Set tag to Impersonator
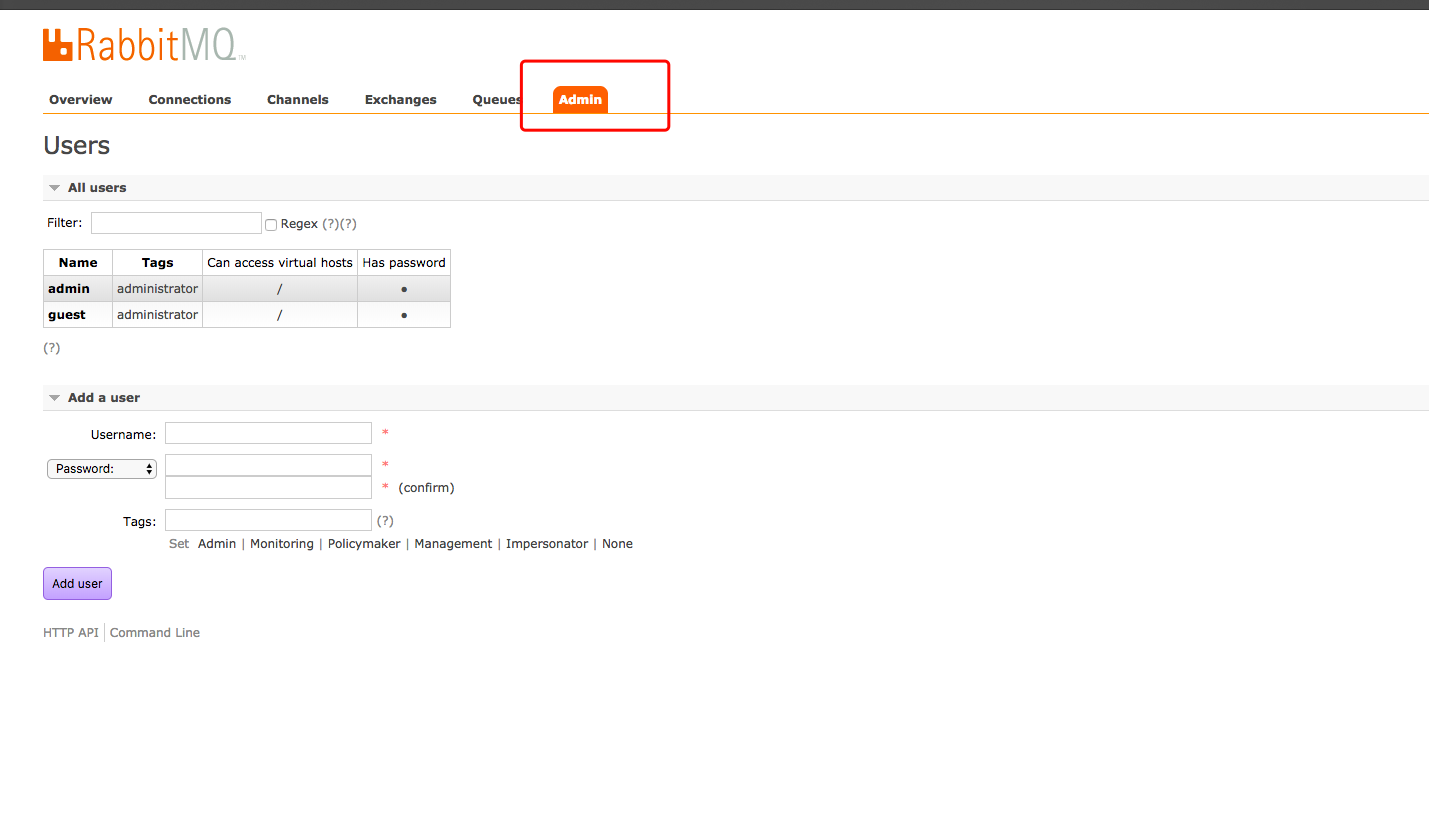This screenshot has width=1429, height=815. coord(547,544)
